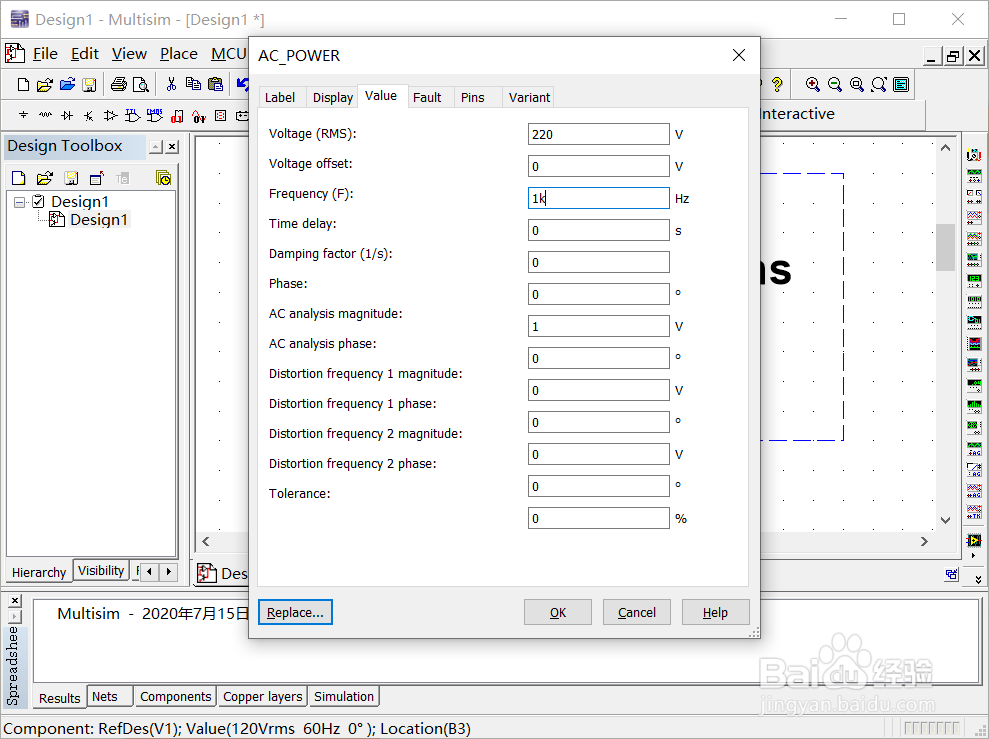989x739 pixels.
Task: Add a two-channel oscilloscope instrument
Action: [974, 218]
